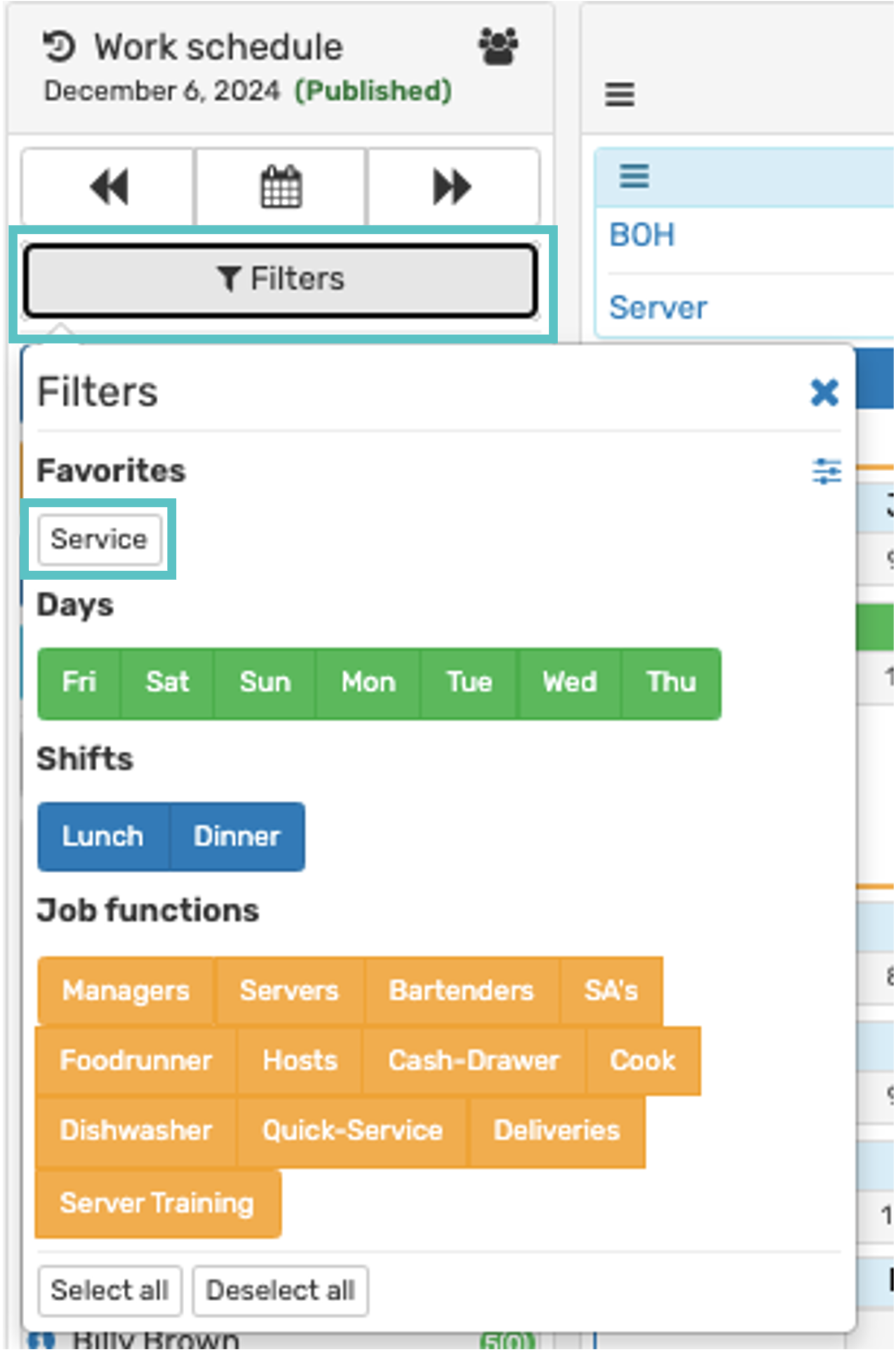Viewport: 896px width, 1350px height.
Task: Toggle the Lunch shift filter
Action: tap(103, 836)
